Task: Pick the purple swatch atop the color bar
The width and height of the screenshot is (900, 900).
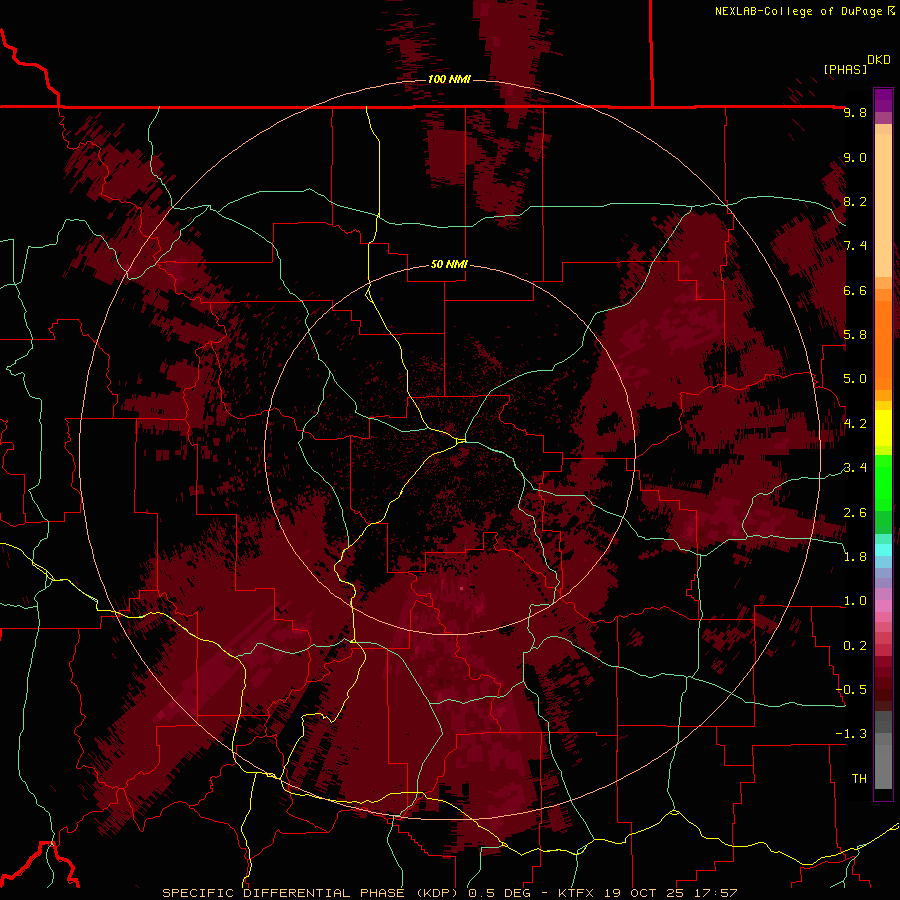Action: [883, 100]
